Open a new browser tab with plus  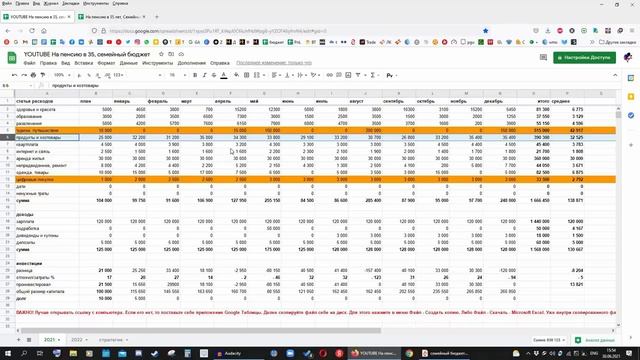(157, 17)
